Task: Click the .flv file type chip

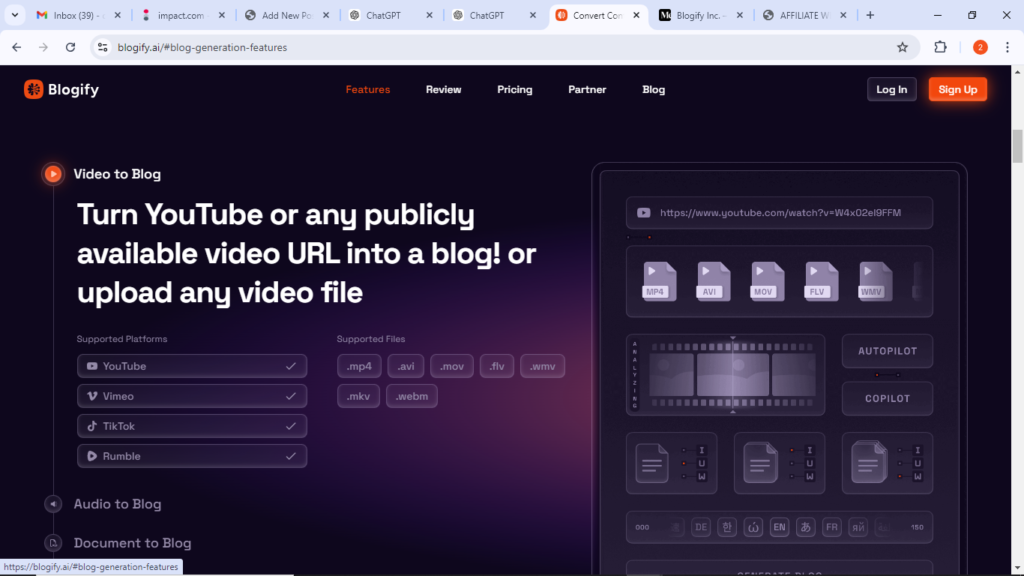Action: pos(497,366)
